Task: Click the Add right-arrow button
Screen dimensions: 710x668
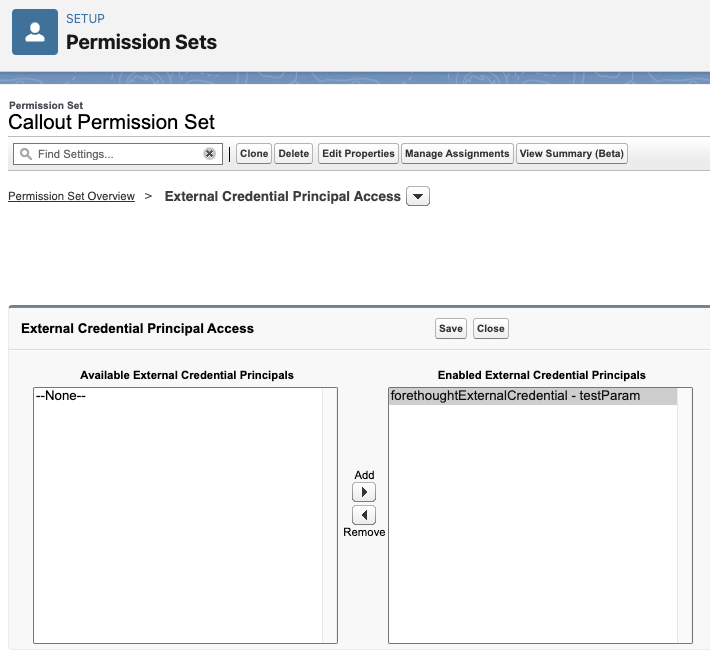Action: coord(364,492)
